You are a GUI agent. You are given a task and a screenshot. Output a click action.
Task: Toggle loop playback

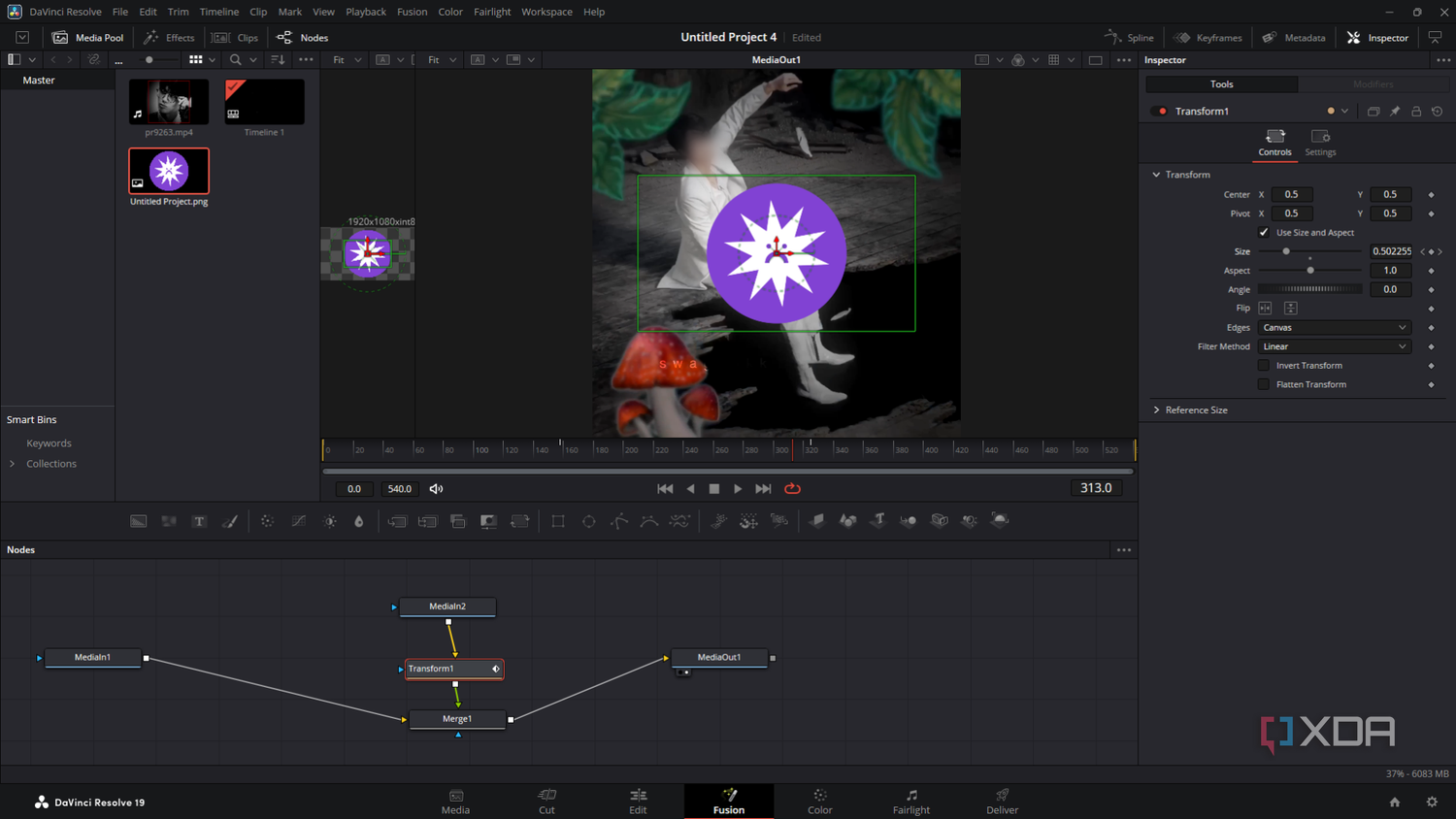click(x=792, y=489)
